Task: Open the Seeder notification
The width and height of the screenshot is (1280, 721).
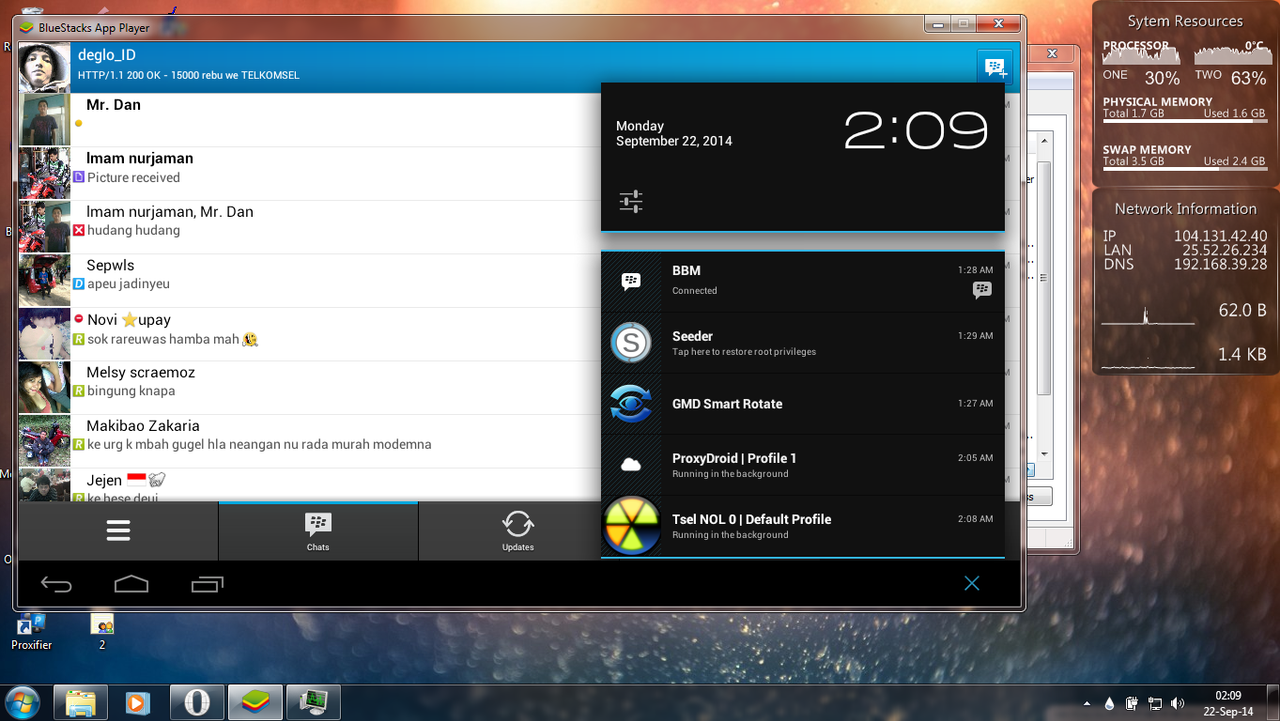Action: (x=803, y=343)
